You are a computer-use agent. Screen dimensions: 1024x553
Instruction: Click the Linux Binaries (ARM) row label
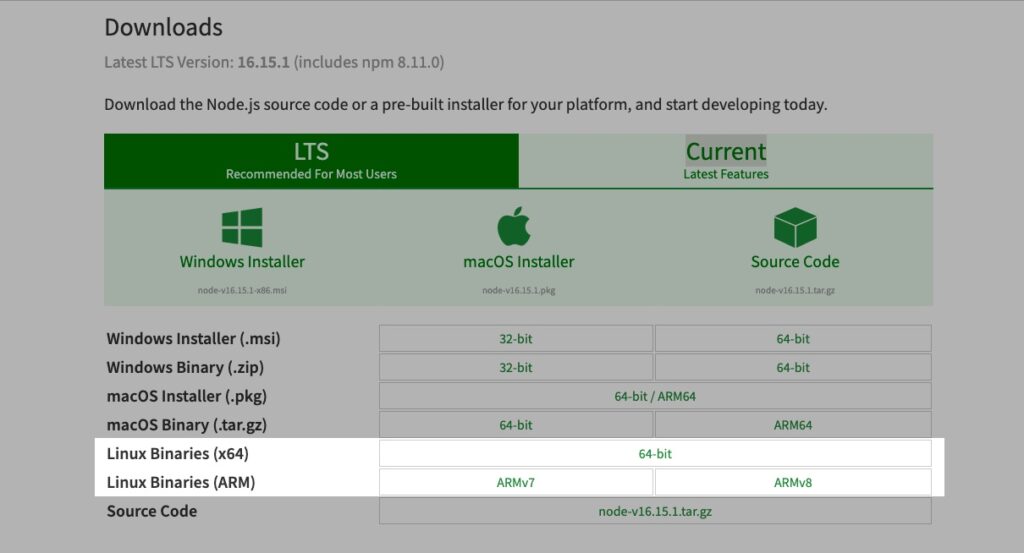click(x=181, y=482)
